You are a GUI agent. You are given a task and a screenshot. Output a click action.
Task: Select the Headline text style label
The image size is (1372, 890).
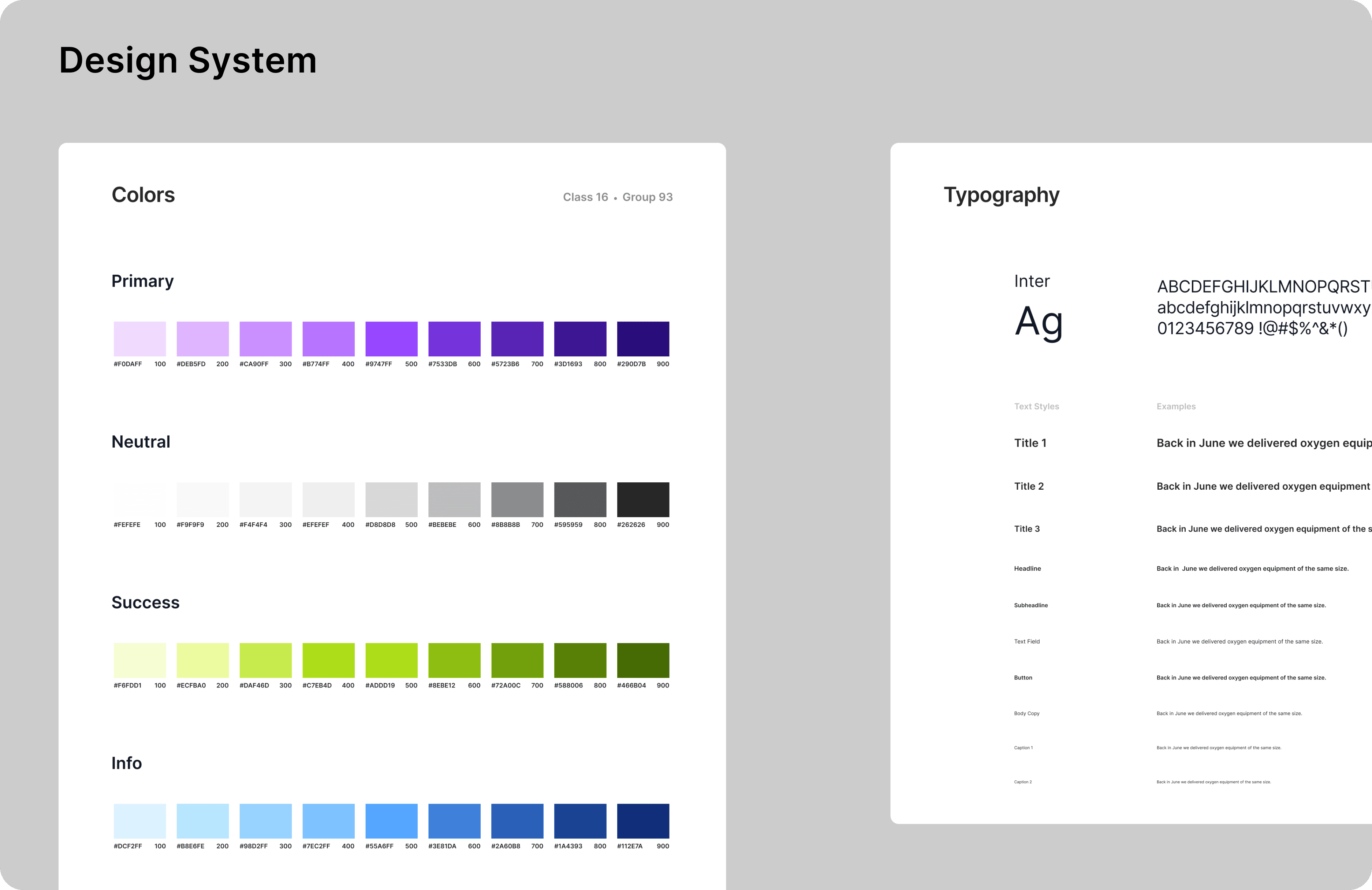tap(1027, 569)
